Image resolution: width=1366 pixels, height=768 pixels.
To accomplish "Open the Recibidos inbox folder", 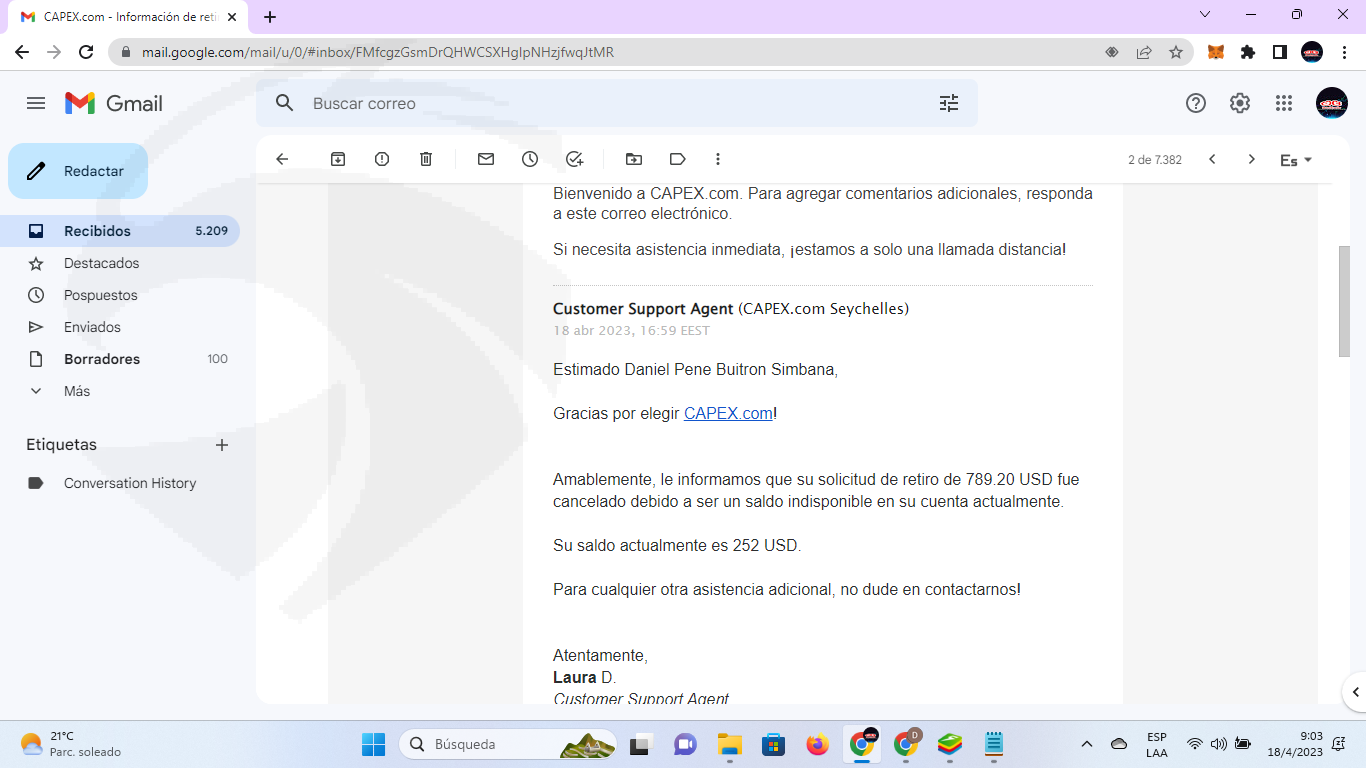I will point(120,231).
